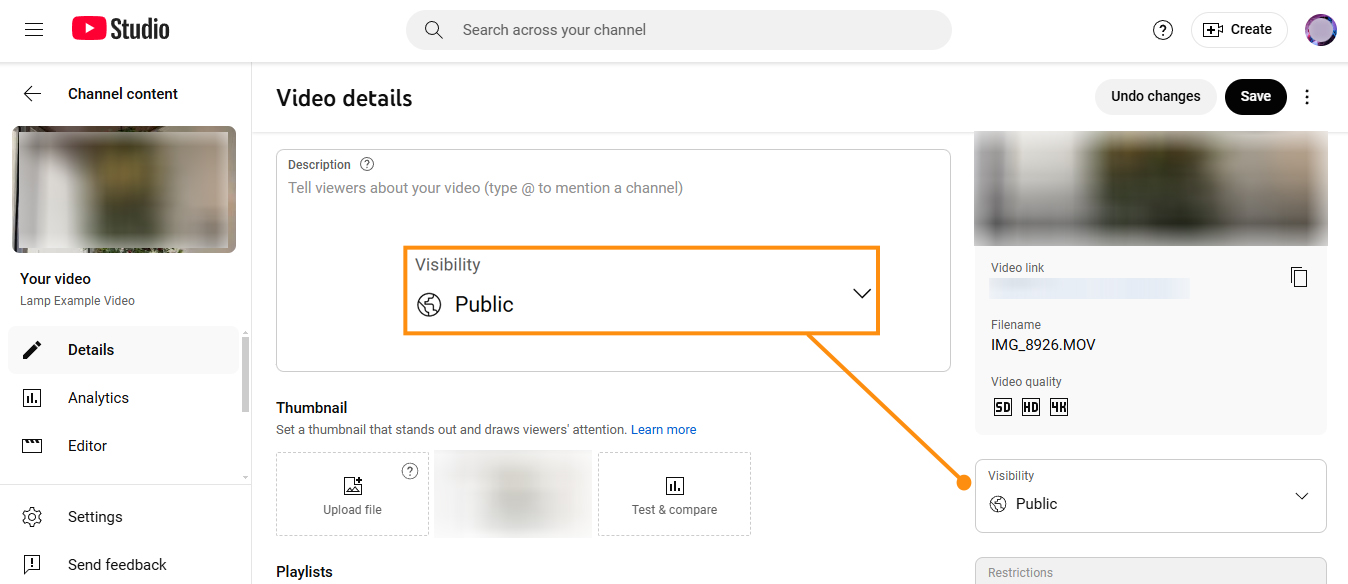Open more options three-dot menu
1348x584 pixels.
click(x=1306, y=97)
